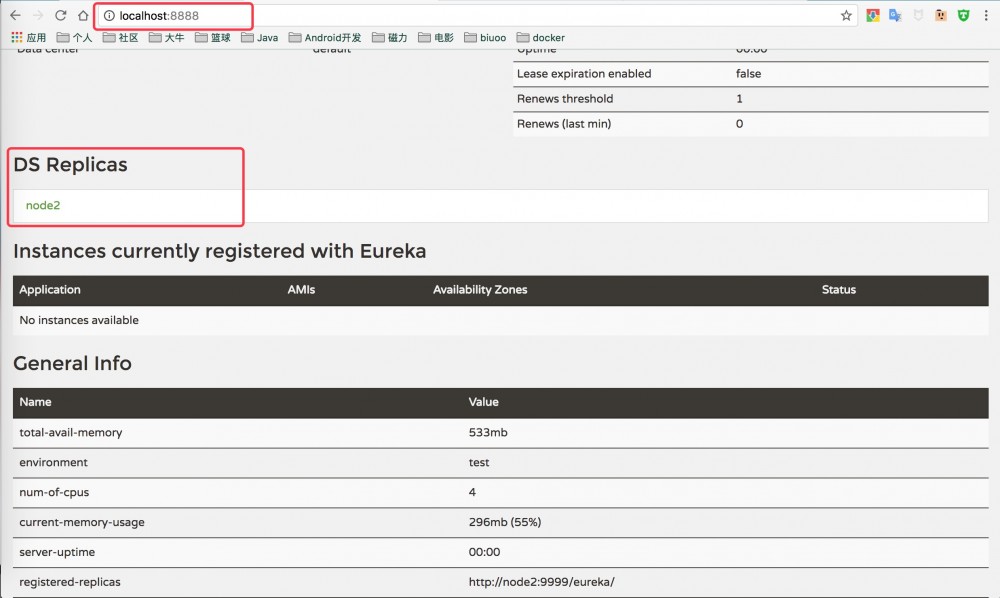The height and width of the screenshot is (598, 1000).
Task: Open the 应用 bookmarks item
Action: pos(38,37)
